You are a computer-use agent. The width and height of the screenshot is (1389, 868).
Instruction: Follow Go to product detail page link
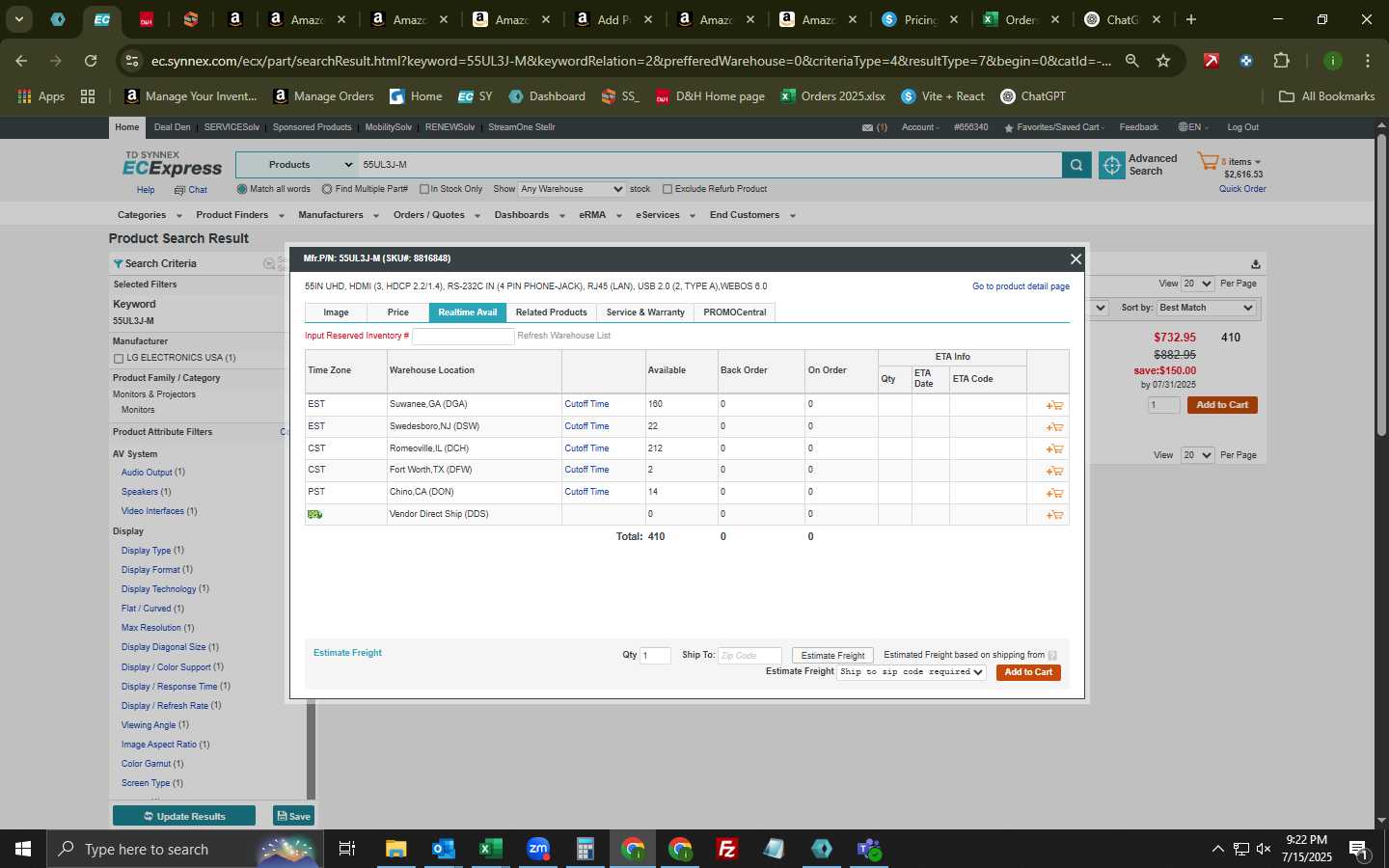1021,286
